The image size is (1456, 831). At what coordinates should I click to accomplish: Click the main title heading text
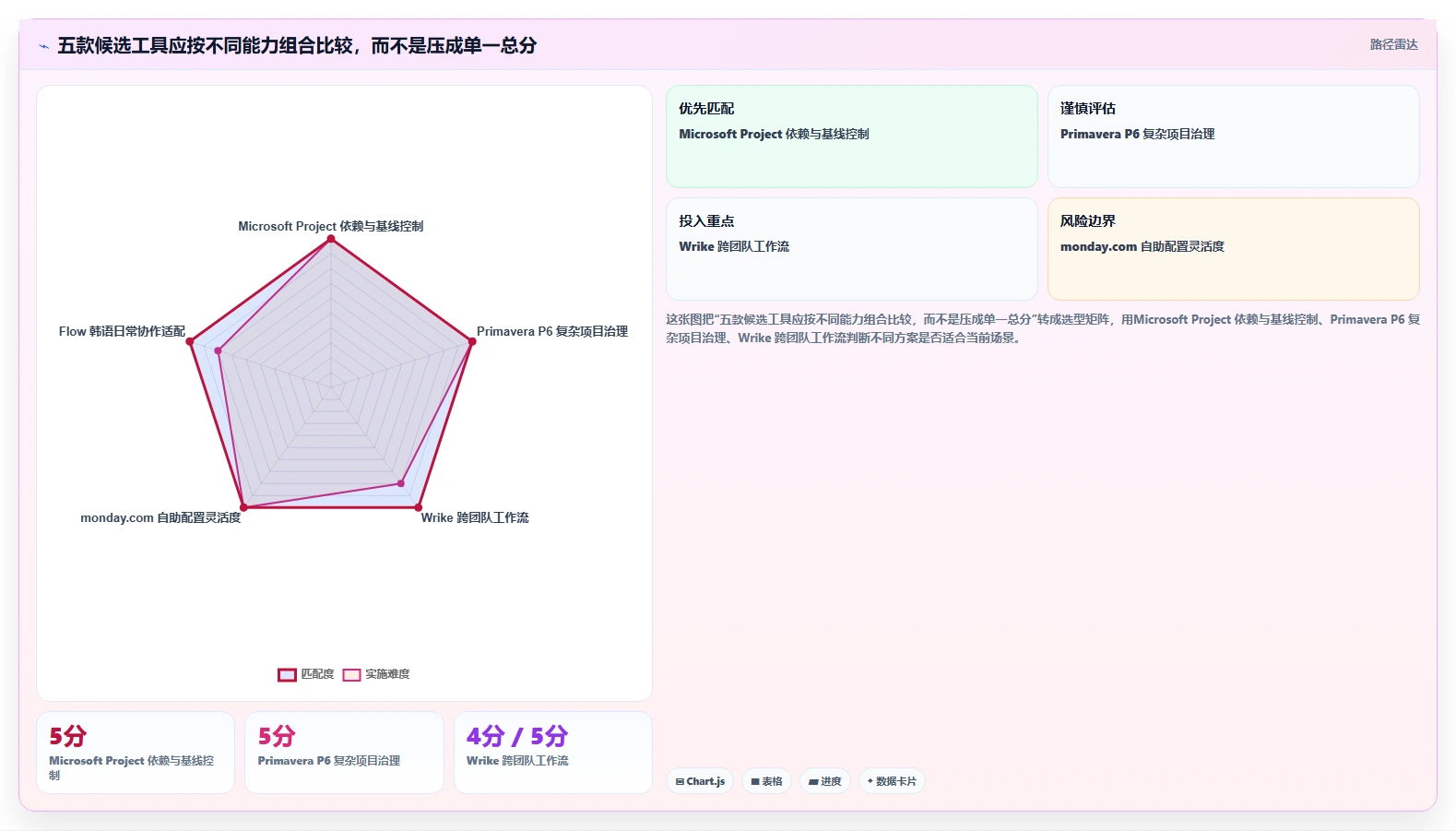pos(297,45)
